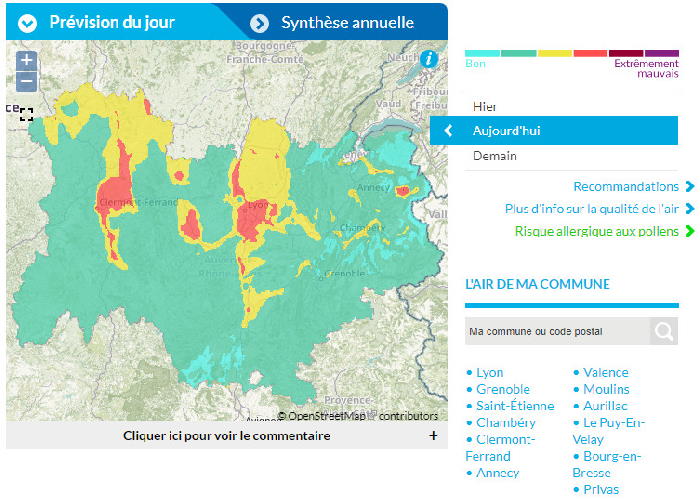Toggle fullscreen map view icon
This screenshot has width=700, height=501.
pos(26,115)
